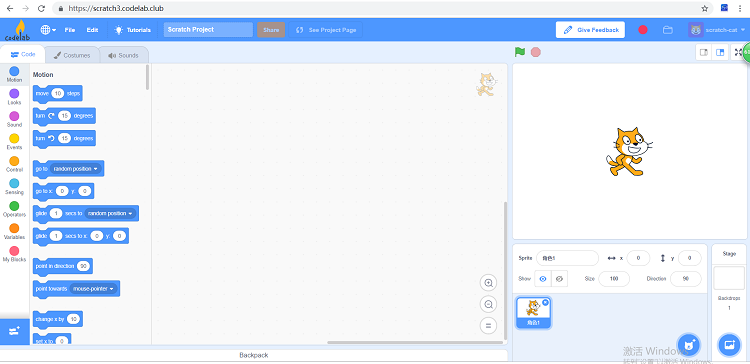Expand the Backpack bar

click(254, 355)
